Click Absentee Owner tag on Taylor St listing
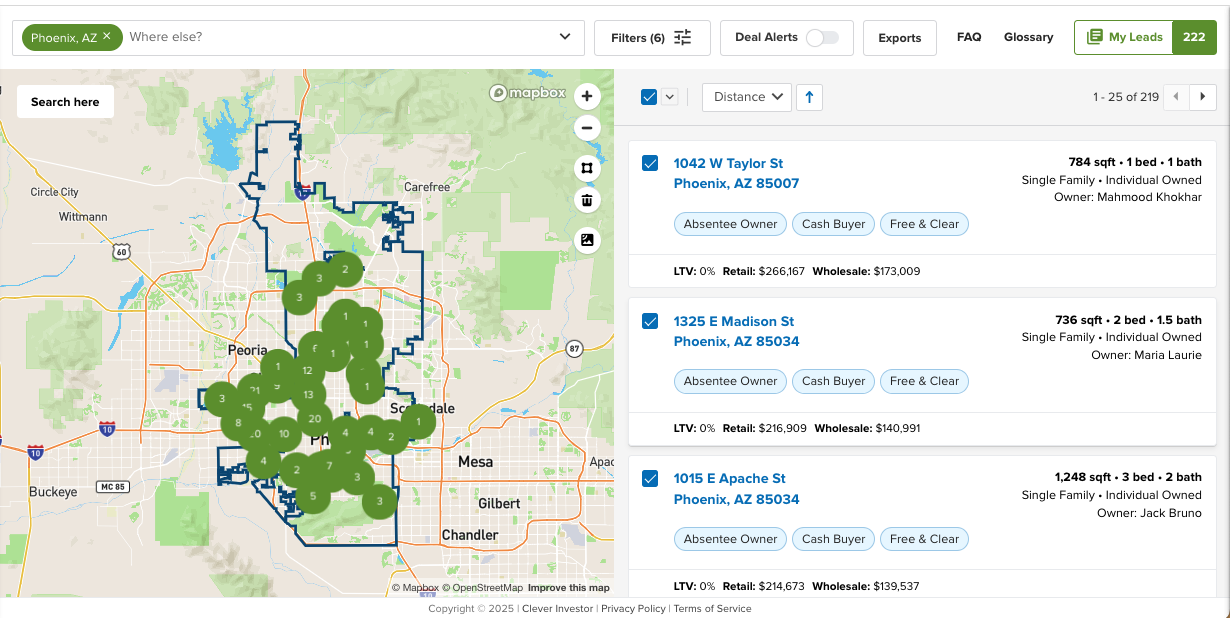The height and width of the screenshot is (618, 1230). point(730,224)
